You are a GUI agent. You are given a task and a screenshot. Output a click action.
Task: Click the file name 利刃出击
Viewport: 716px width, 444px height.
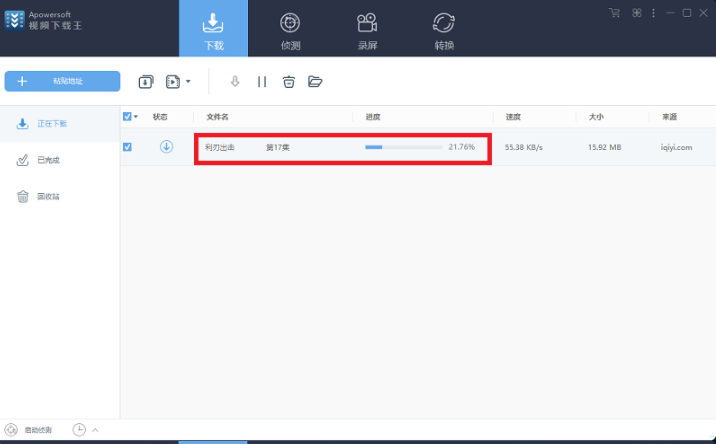220,147
